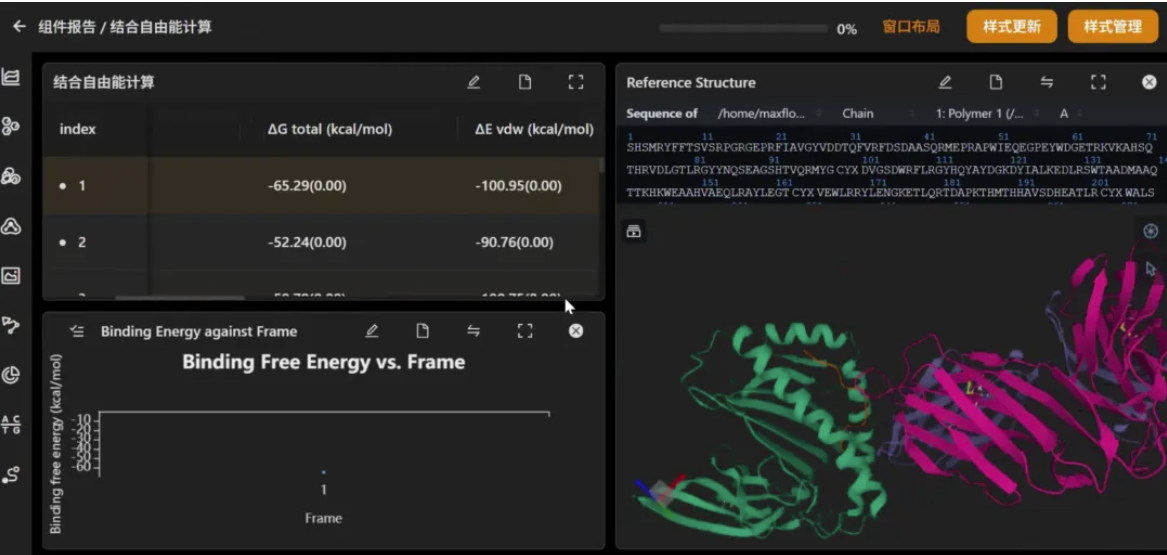This screenshot has width=1167, height=555.
Task: Click swap arrows icon in Reference Structure header
Action: point(1047,83)
